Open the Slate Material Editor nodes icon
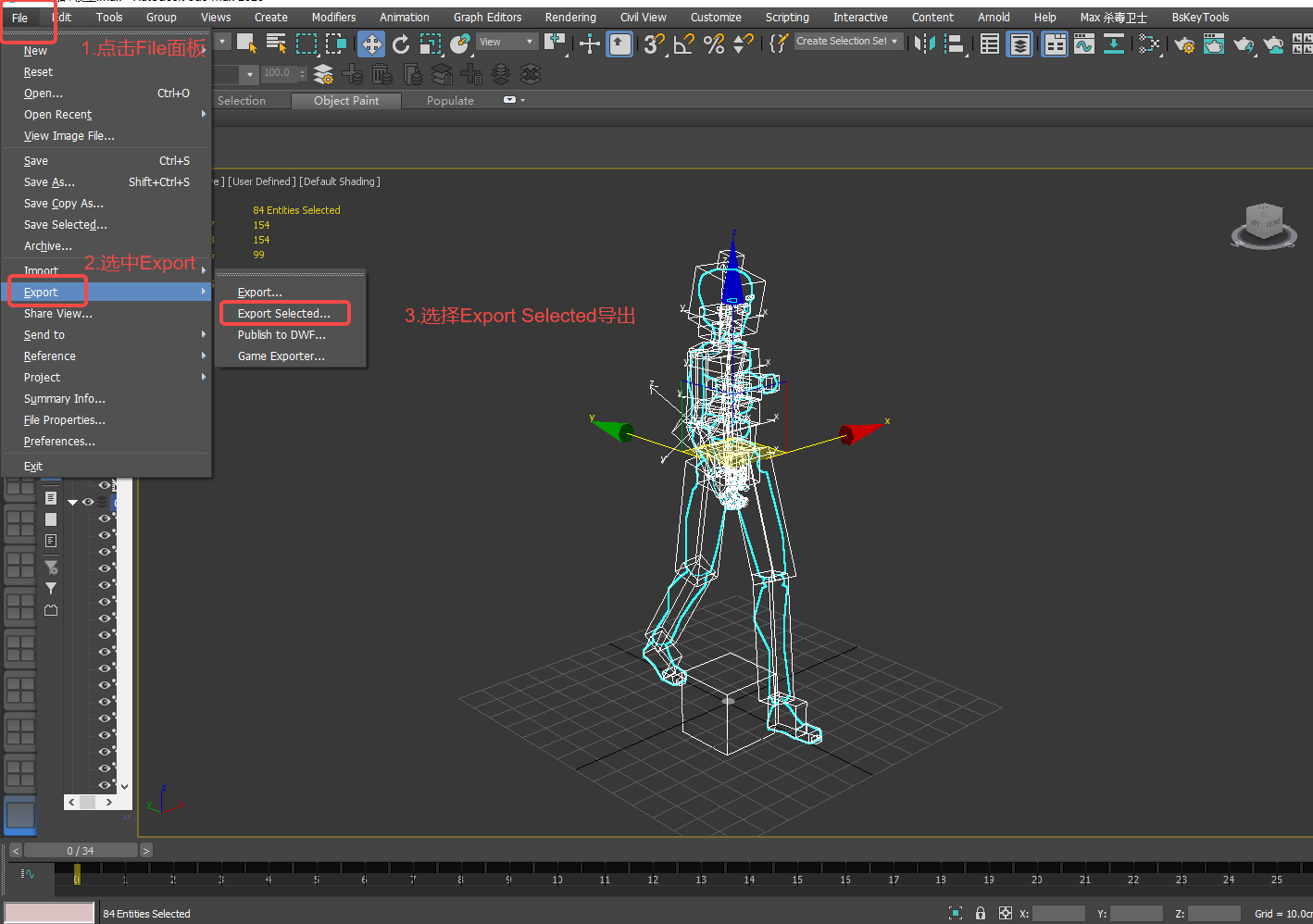The image size is (1313, 924). click(1149, 44)
